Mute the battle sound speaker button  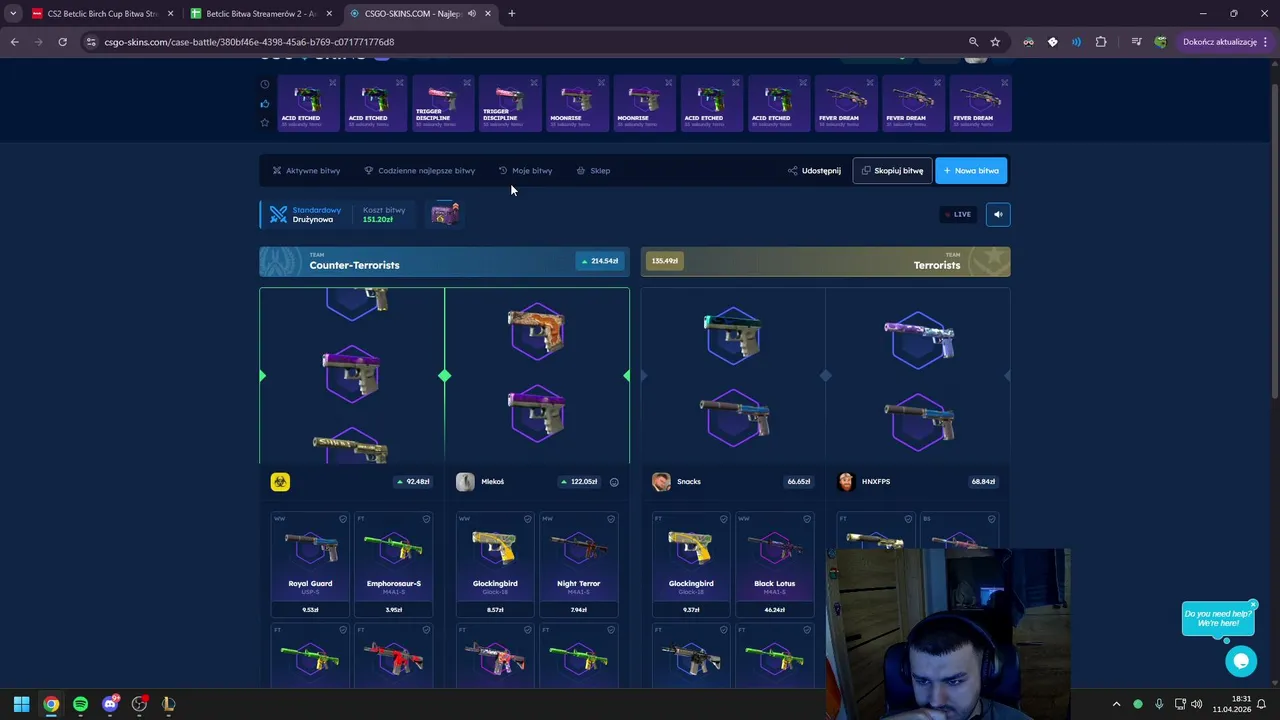point(998,214)
